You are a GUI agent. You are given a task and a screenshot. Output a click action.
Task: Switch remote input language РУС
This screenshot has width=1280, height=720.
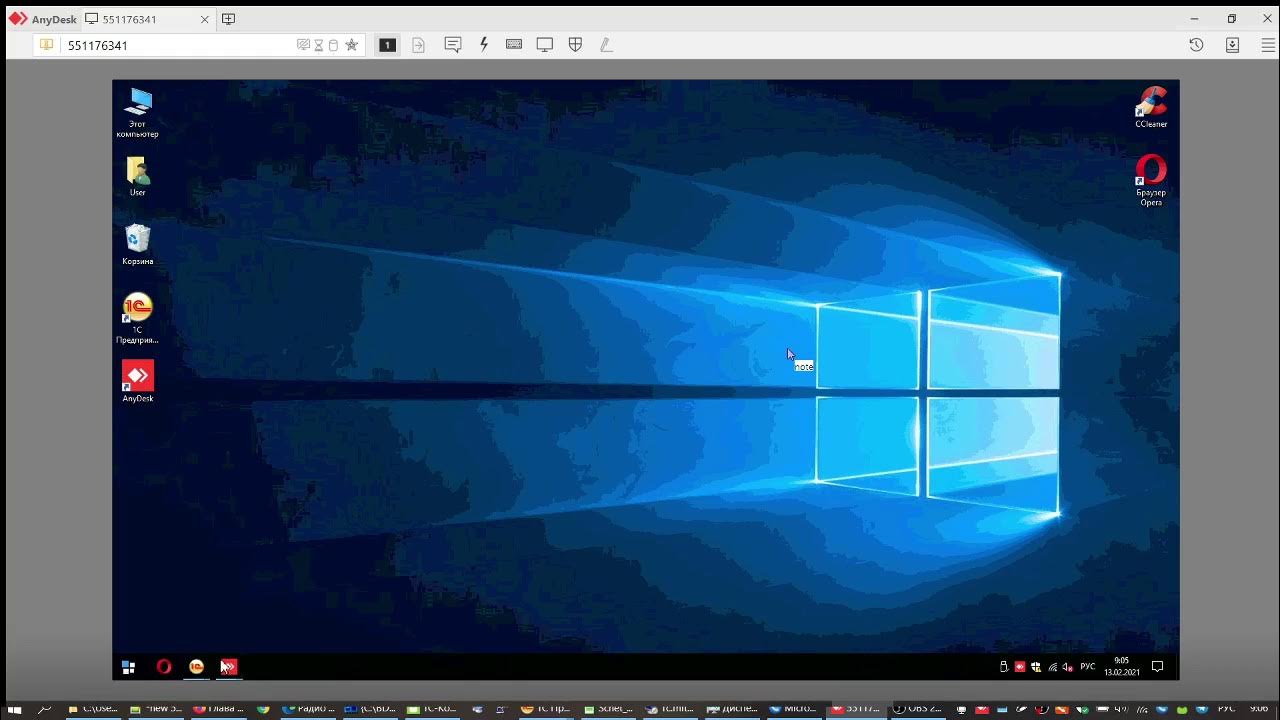[1088, 667]
